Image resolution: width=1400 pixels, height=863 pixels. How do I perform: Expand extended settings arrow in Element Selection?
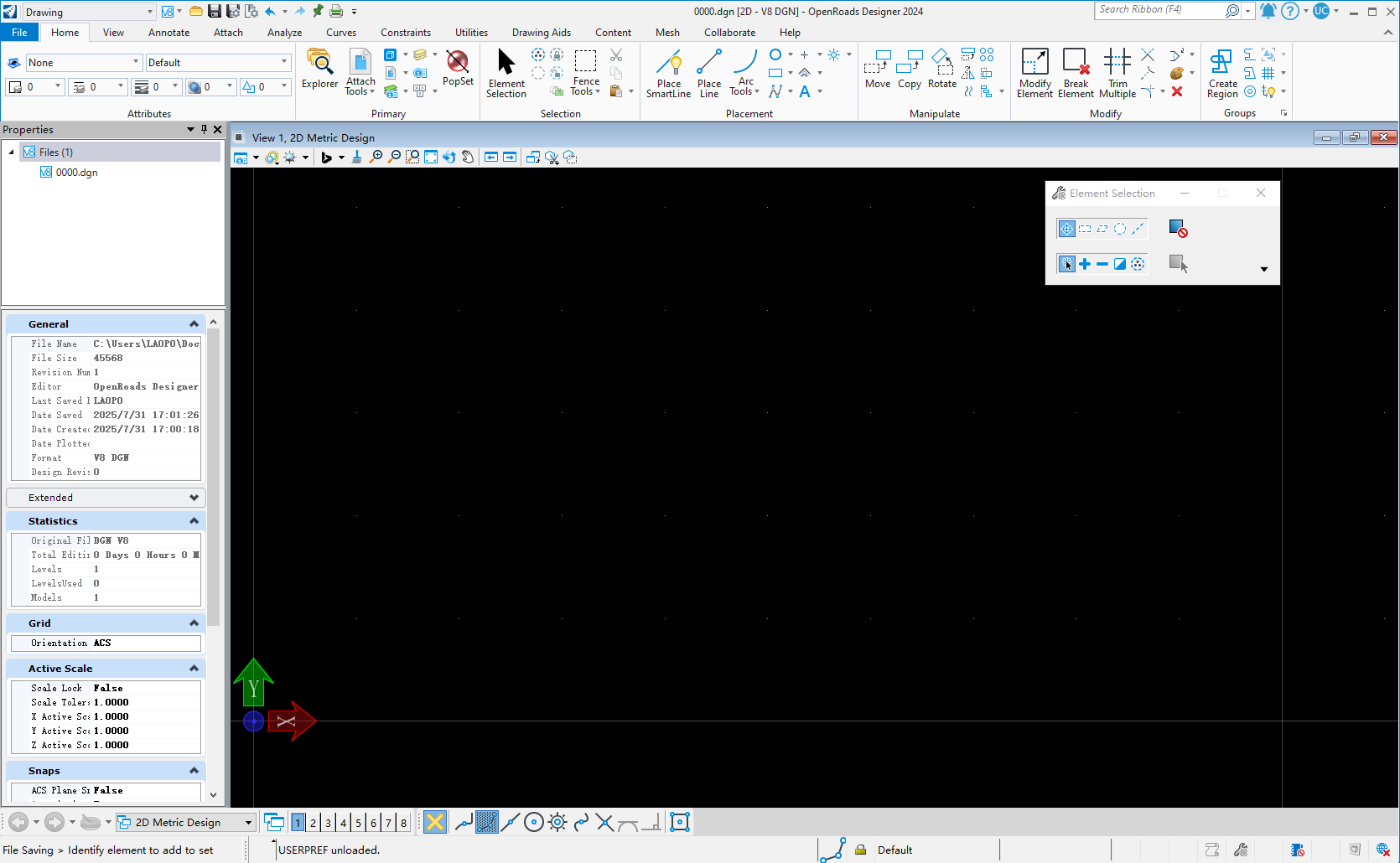[1264, 270]
